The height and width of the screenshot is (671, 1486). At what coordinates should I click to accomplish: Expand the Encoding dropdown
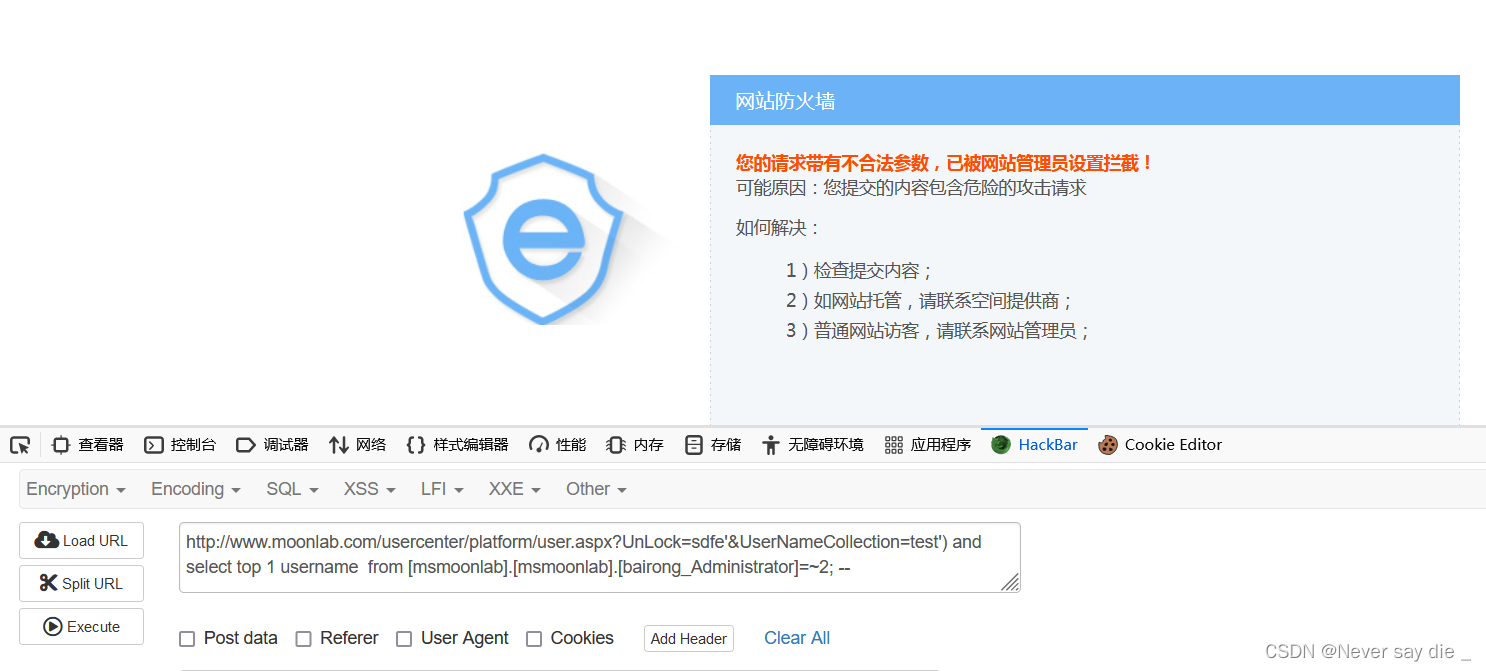point(196,489)
